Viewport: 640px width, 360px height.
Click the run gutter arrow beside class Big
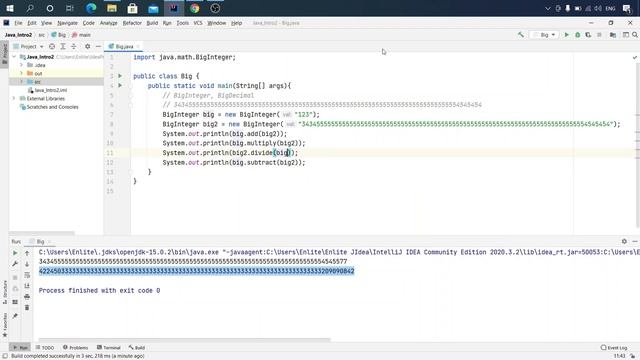120,76
